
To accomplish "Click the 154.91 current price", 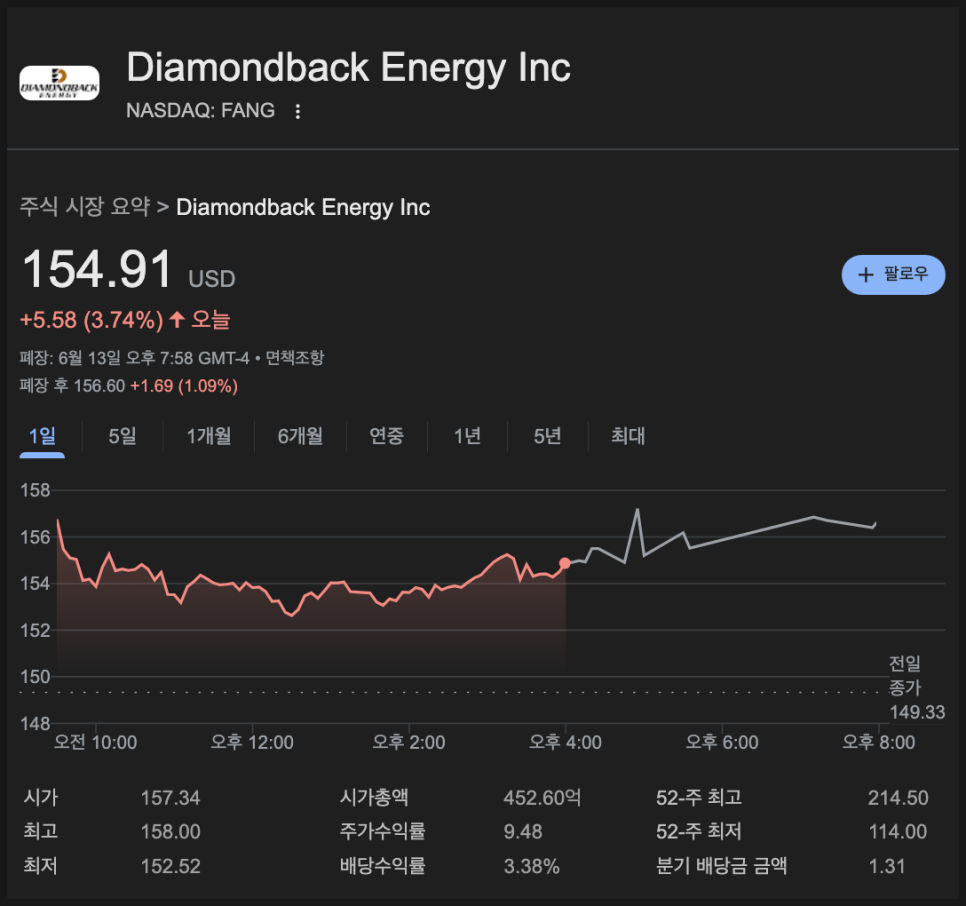I will (97, 270).
